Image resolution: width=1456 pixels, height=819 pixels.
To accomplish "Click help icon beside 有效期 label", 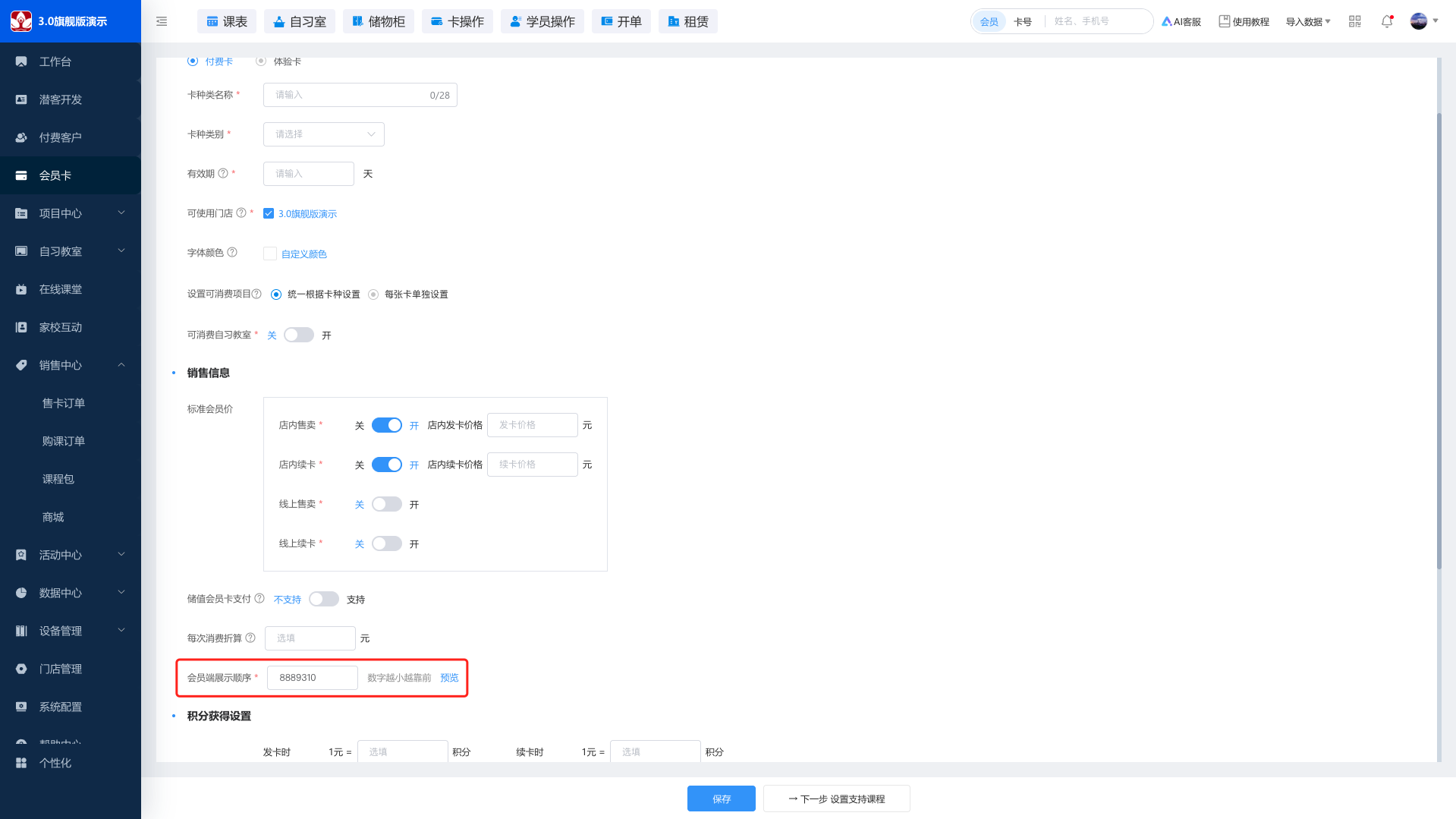I will (223, 173).
